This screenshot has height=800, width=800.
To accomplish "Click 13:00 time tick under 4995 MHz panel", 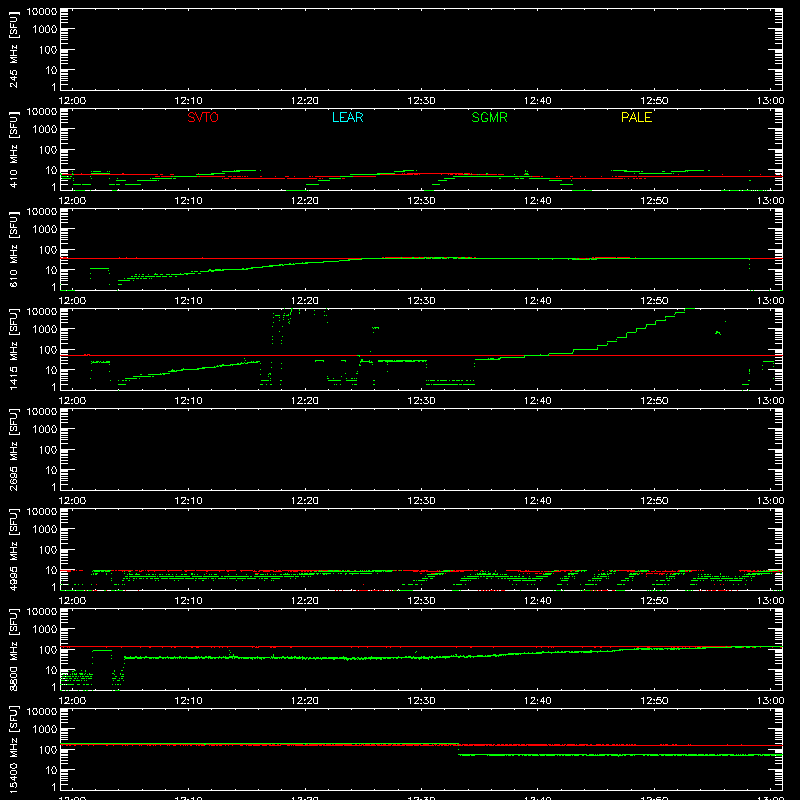I will point(770,601).
